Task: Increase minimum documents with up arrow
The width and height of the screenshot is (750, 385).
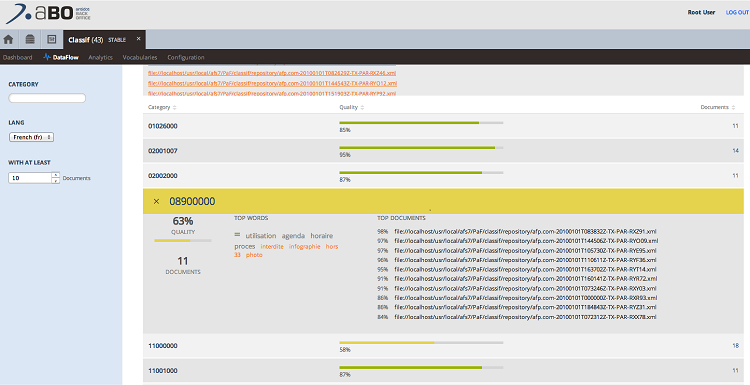Action: click(x=55, y=175)
